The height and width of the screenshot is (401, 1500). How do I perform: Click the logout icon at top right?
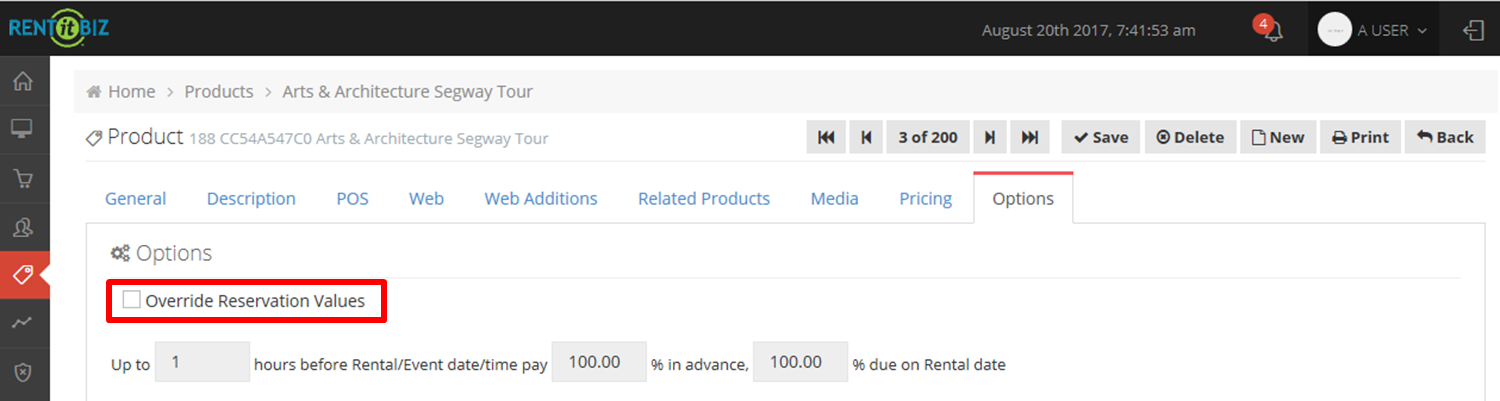tap(1473, 30)
